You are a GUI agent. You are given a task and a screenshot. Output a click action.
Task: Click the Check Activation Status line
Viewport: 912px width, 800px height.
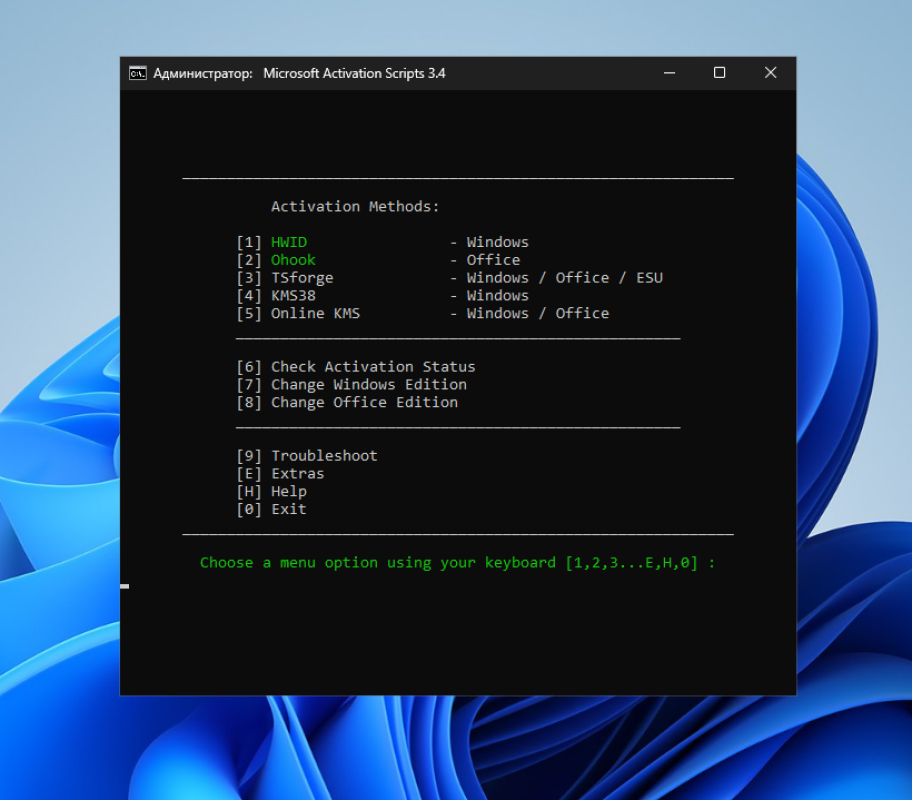coord(372,367)
